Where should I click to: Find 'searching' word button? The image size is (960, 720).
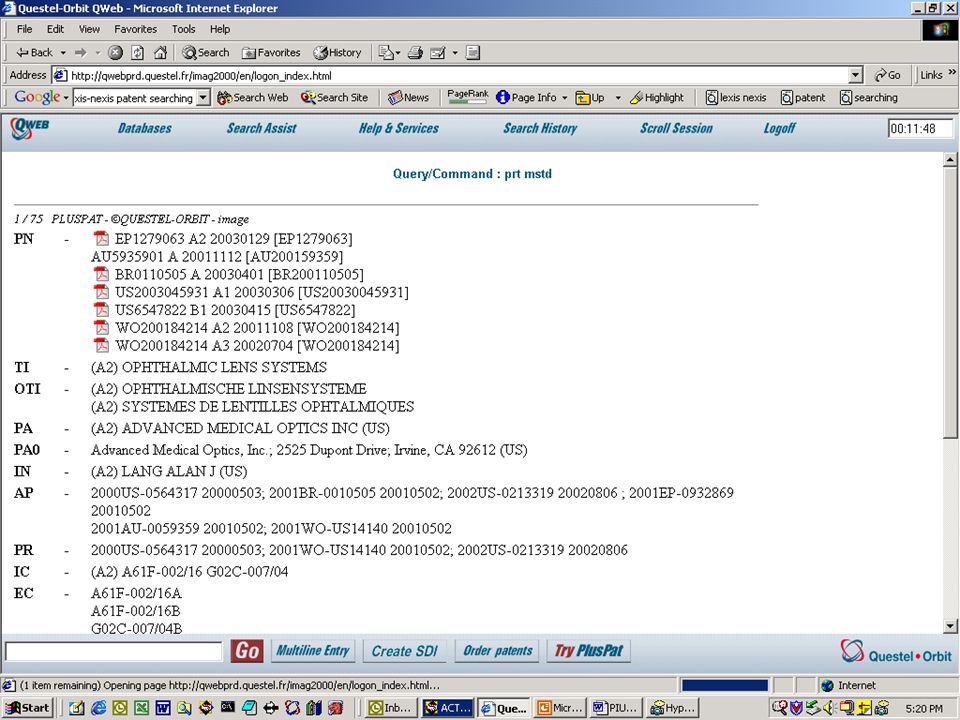point(869,97)
